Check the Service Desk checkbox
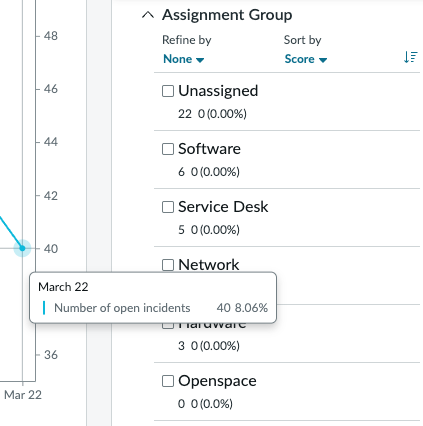 pyautogui.click(x=168, y=207)
